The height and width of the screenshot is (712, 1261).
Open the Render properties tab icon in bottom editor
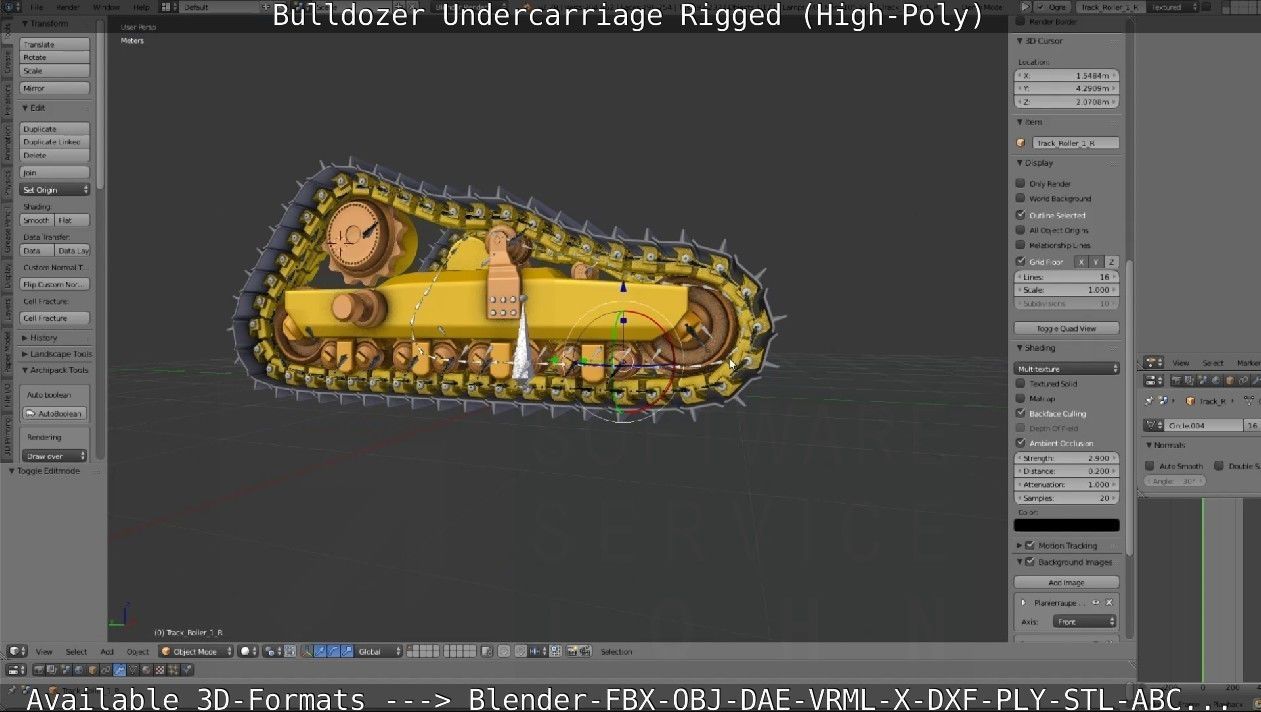point(38,670)
